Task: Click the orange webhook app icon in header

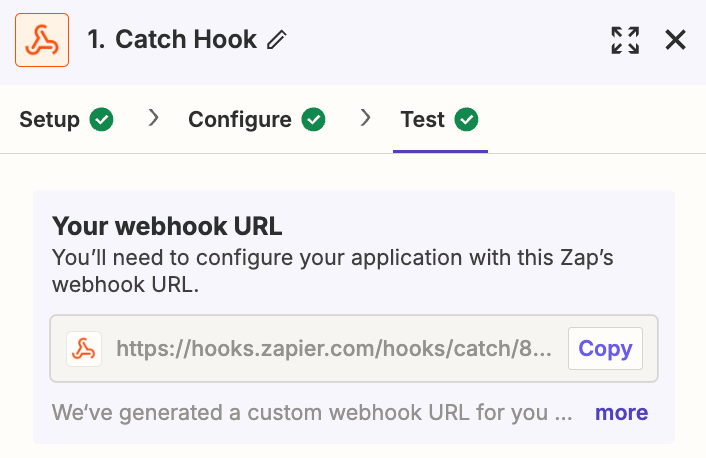Action: pyautogui.click(x=42, y=40)
